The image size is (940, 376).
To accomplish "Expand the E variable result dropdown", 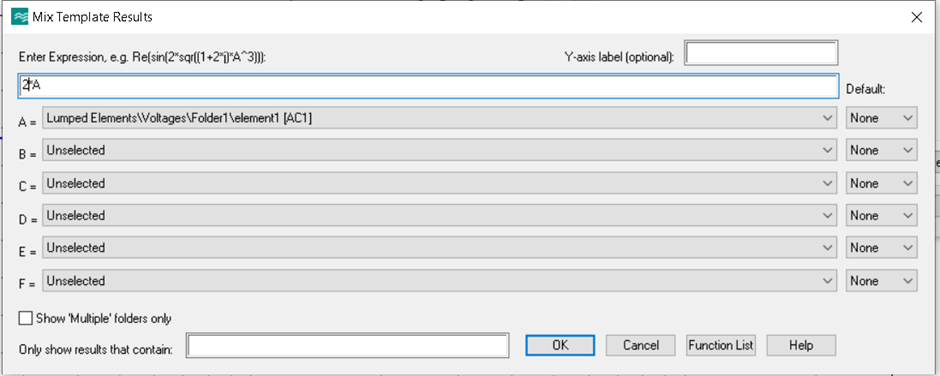I will (x=439, y=248).
